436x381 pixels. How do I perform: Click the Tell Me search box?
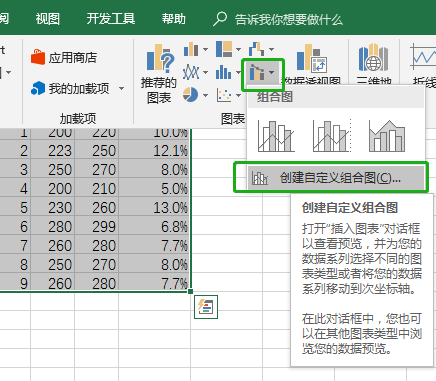tap(289, 19)
